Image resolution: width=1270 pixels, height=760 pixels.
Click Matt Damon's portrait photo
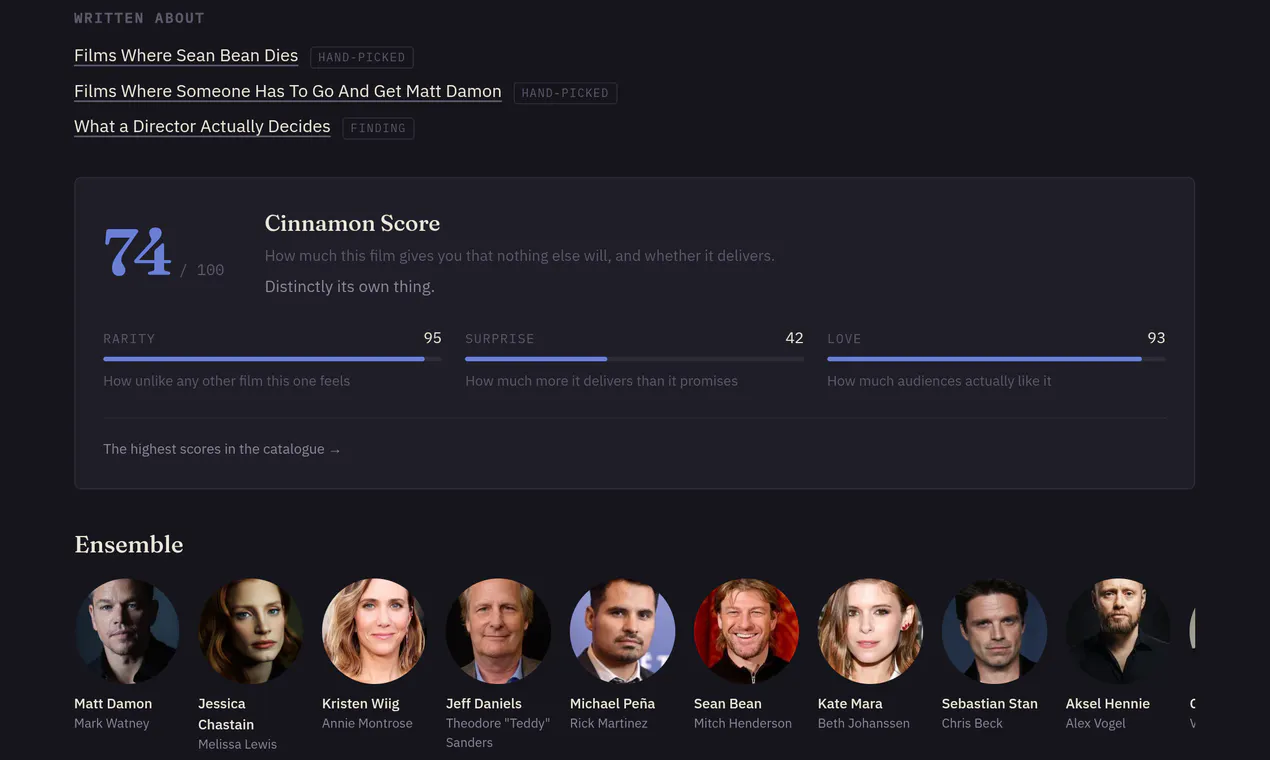pos(127,631)
